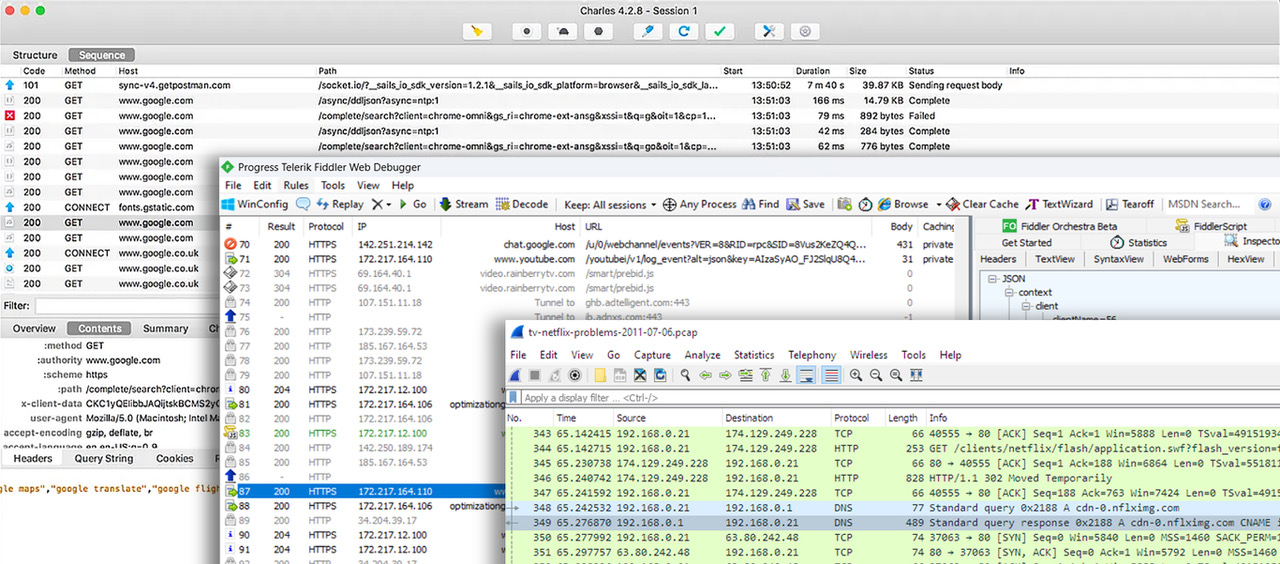
Task: Select the SyntaxView tab in Fiddler
Action: (1119, 259)
